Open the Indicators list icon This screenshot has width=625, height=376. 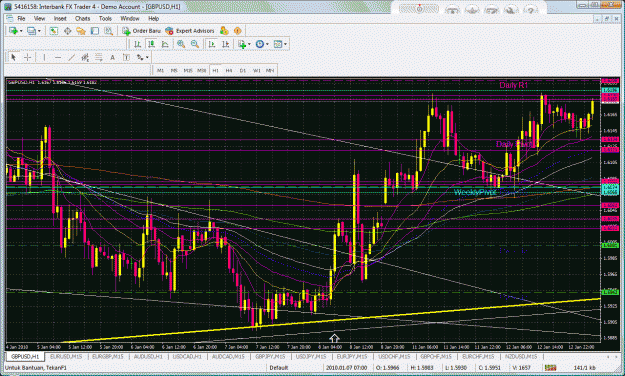click(242, 44)
